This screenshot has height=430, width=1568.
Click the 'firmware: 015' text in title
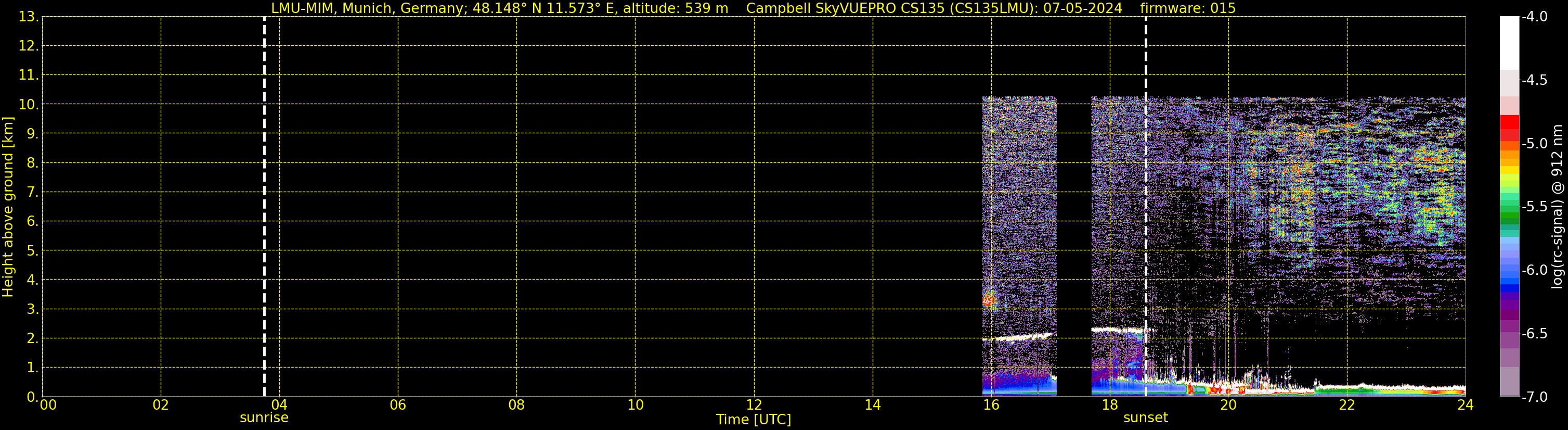[x=1187, y=8]
